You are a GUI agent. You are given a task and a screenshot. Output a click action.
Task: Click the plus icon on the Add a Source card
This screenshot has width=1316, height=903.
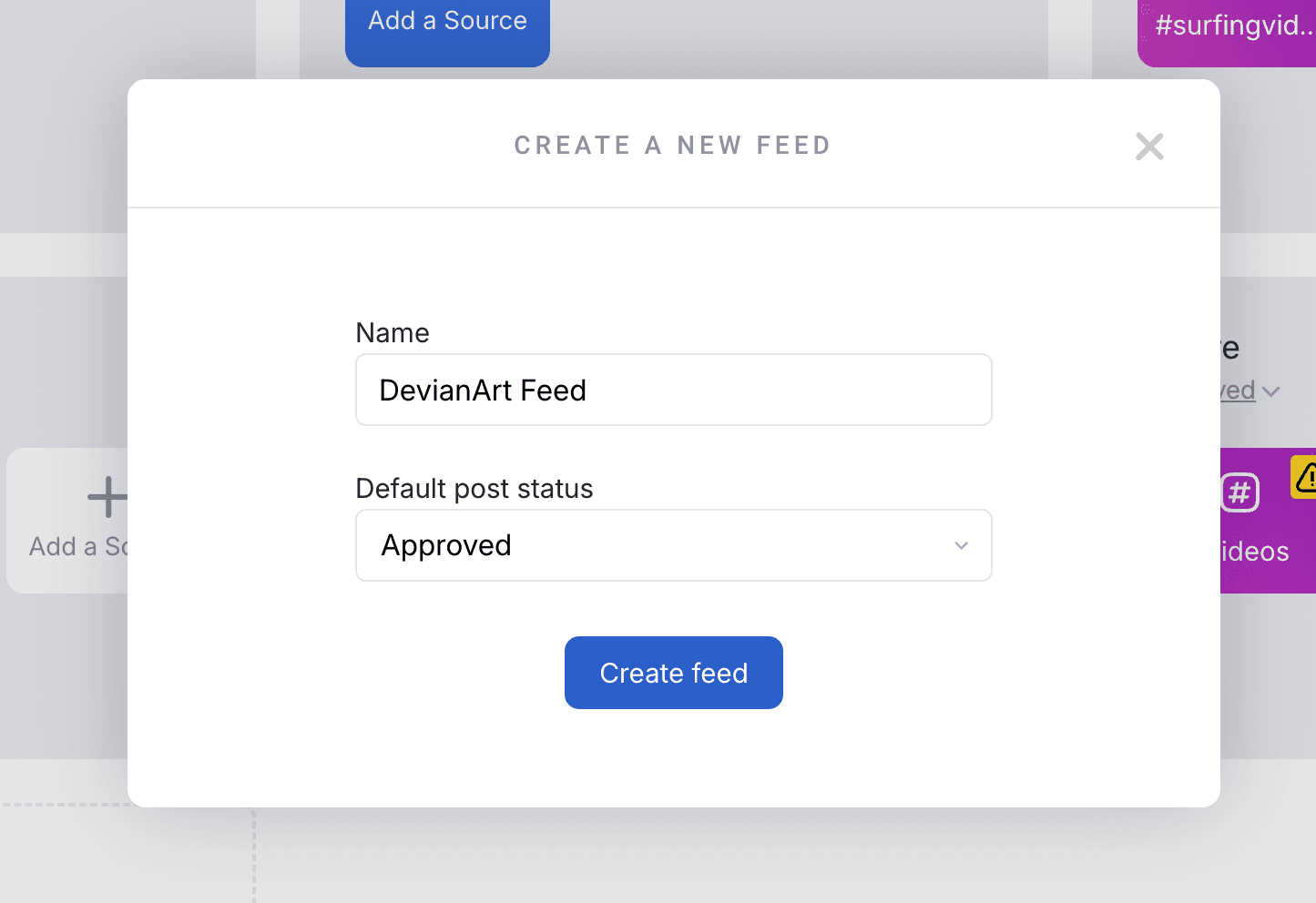(107, 496)
